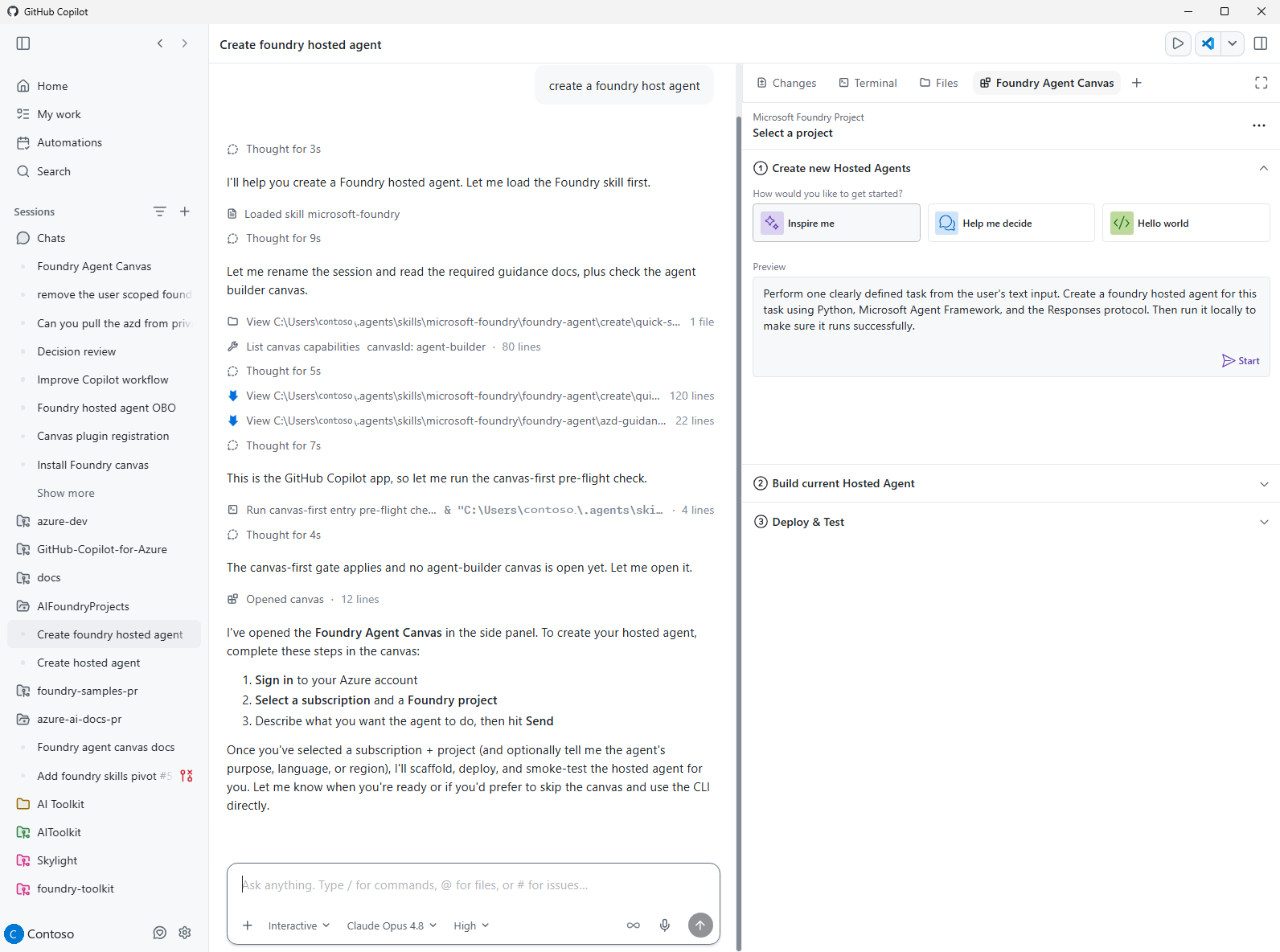Image resolution: width=1280 pixels, height=952 pixels.
Task: Go back with the left arrow
Action: [160, 43]
